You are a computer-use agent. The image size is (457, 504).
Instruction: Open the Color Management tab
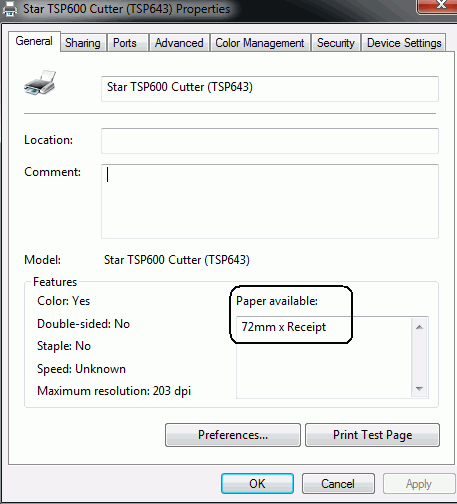(260, 43)
